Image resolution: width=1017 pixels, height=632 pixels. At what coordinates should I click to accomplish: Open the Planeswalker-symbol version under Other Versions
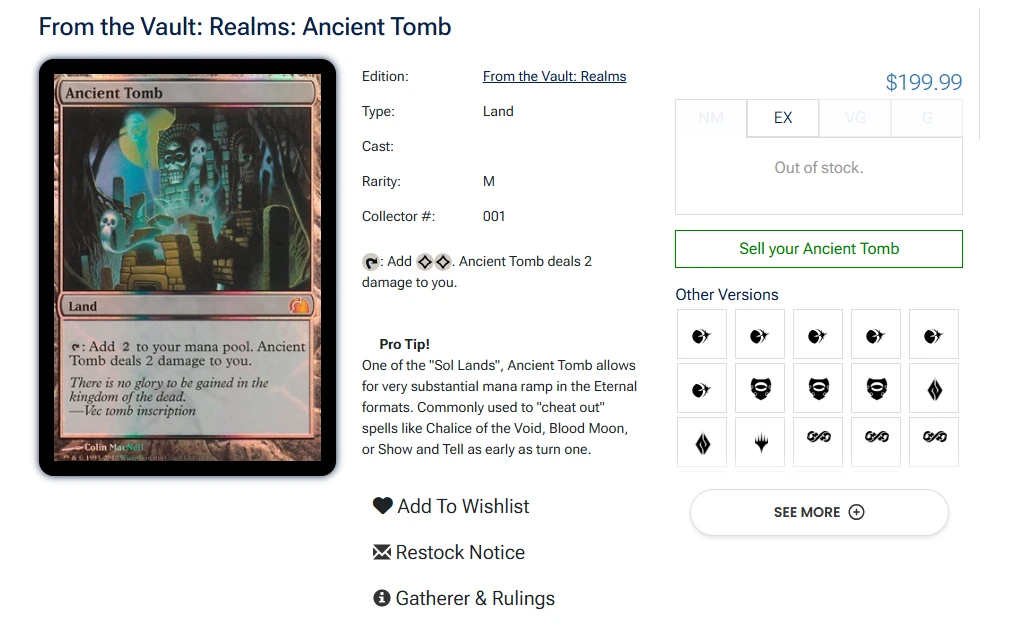760,442
